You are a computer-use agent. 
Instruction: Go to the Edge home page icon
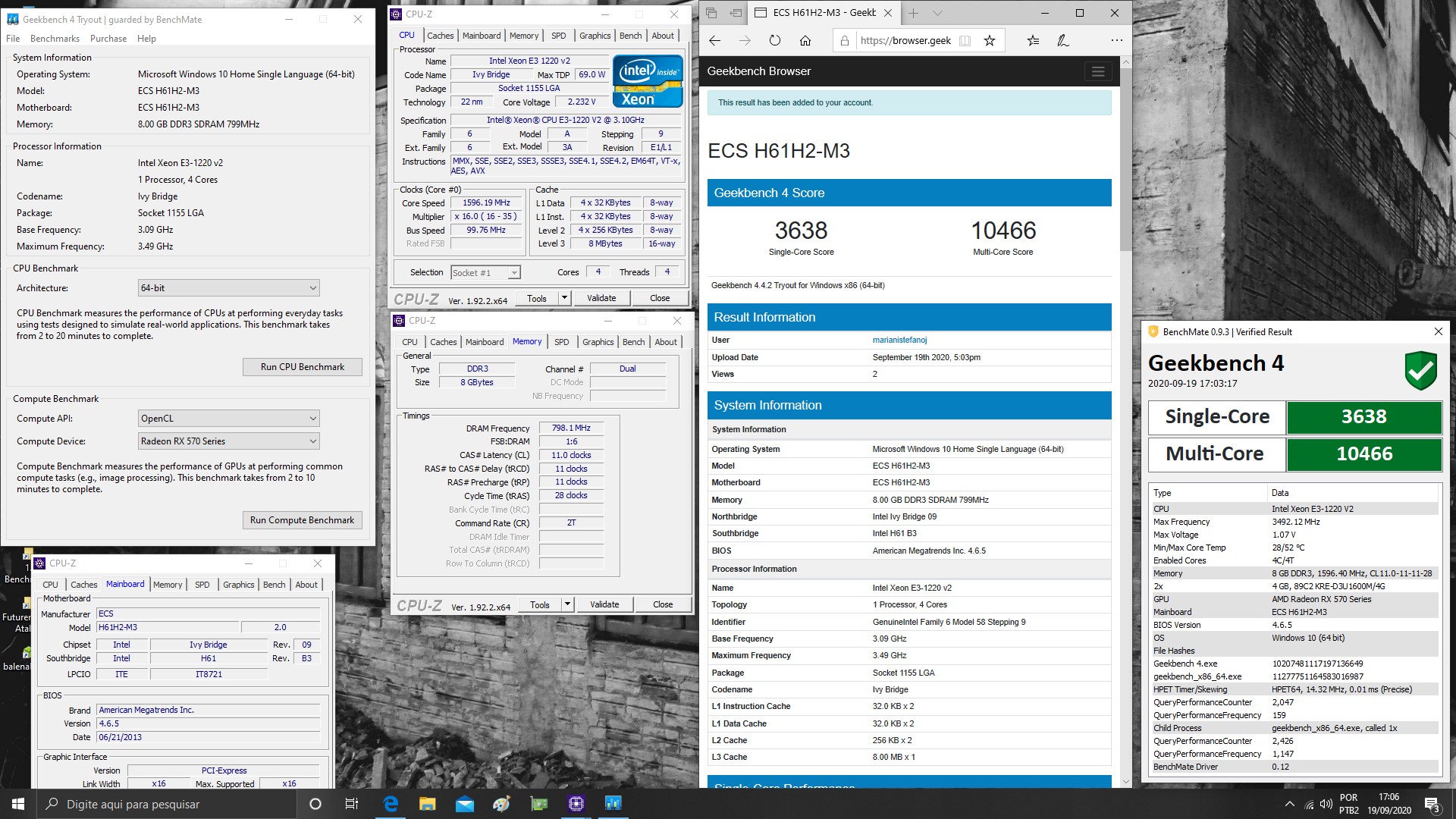click(x=805, y=41)
